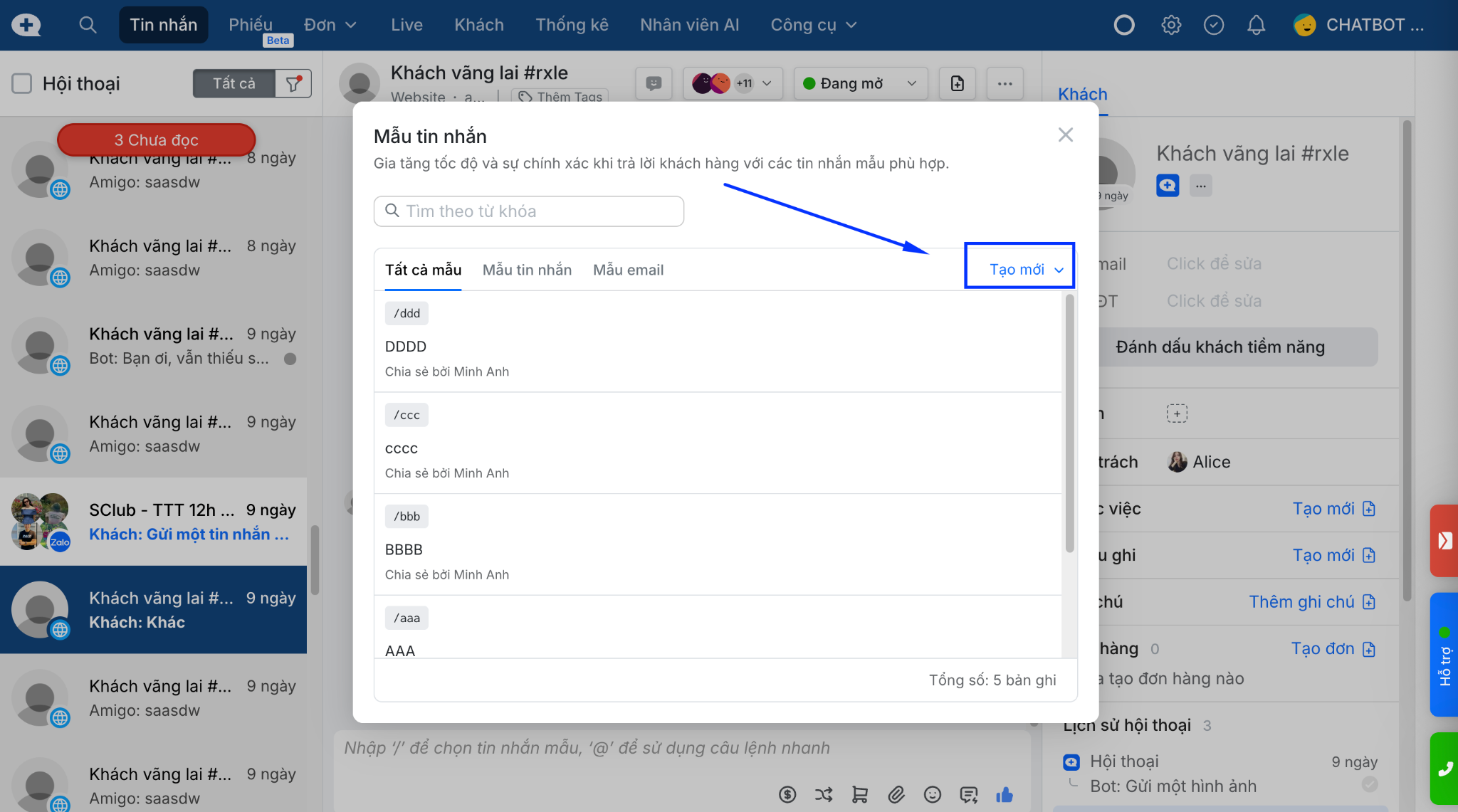The height and width of the screenshot is (812, 1458).
Task: Open the settings gear icon
Action: click(x=1170, y=25)
